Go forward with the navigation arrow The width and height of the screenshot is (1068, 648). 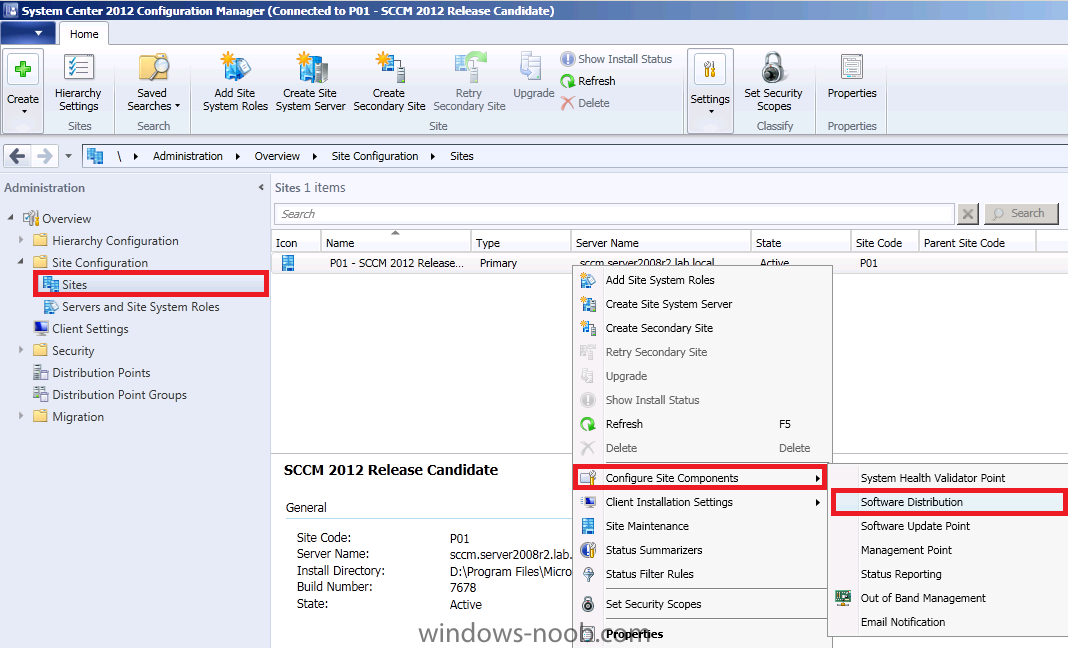[44, 156]
